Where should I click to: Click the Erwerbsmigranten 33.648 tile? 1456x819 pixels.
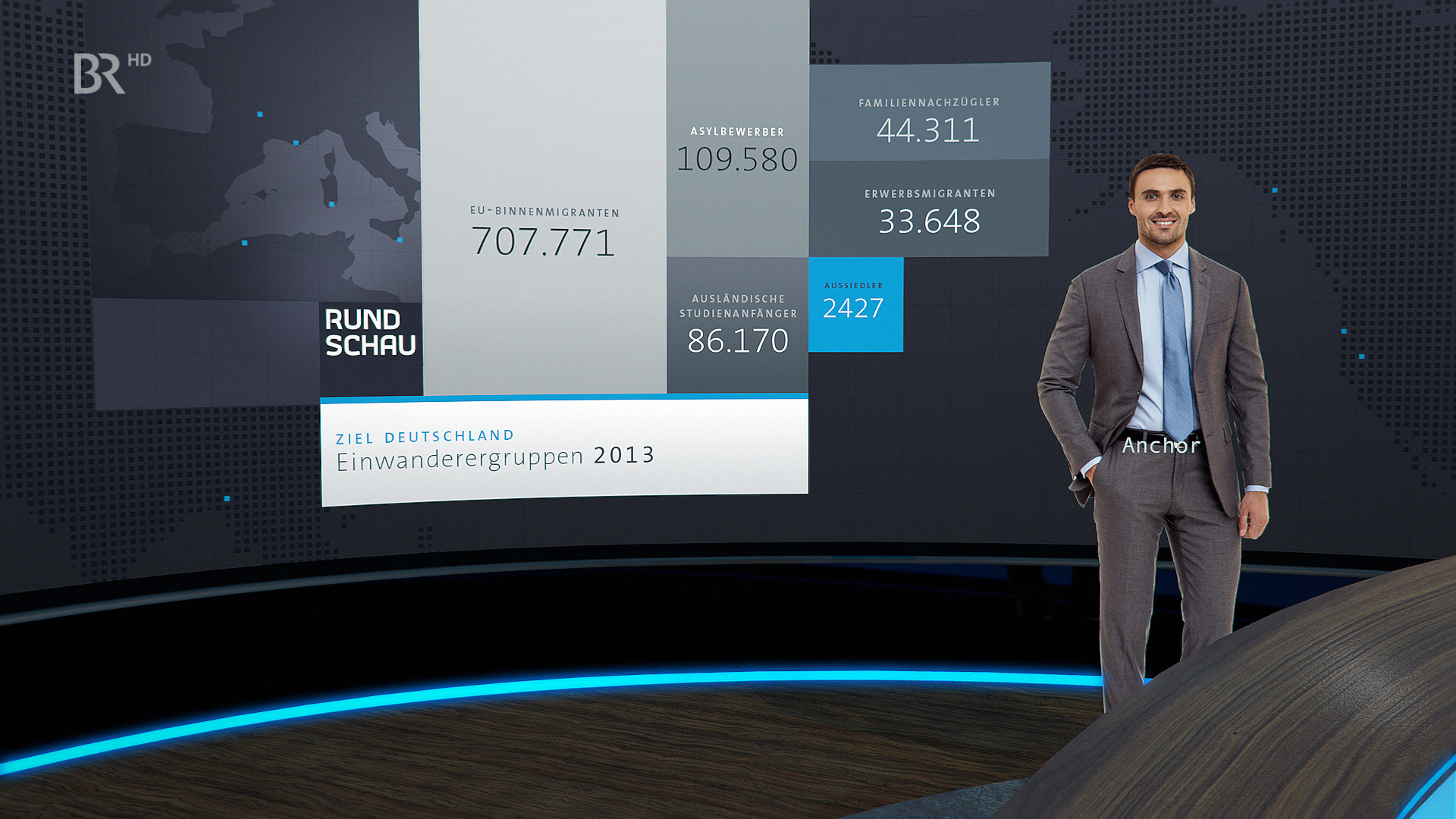930,208
